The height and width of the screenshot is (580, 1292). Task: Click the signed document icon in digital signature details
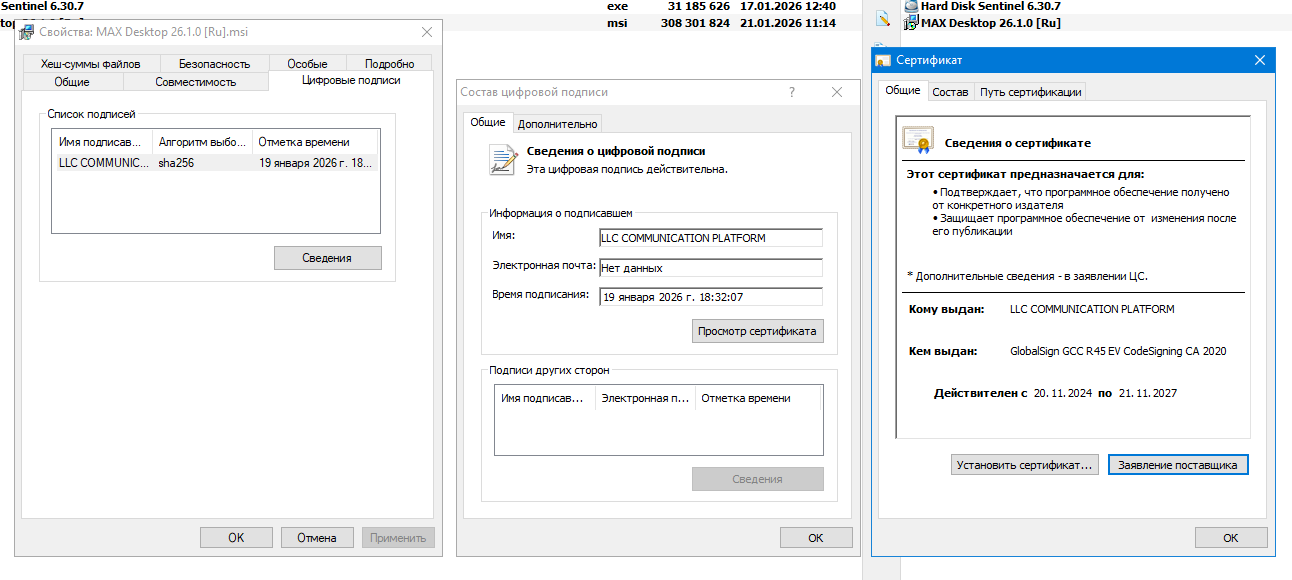(x=502, y=160)
